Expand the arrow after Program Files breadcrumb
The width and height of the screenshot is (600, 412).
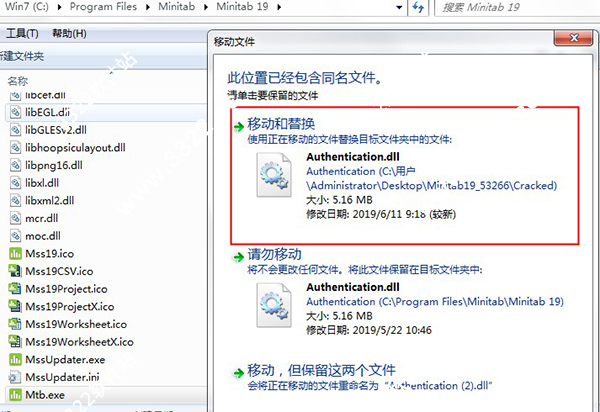point(148,7)
